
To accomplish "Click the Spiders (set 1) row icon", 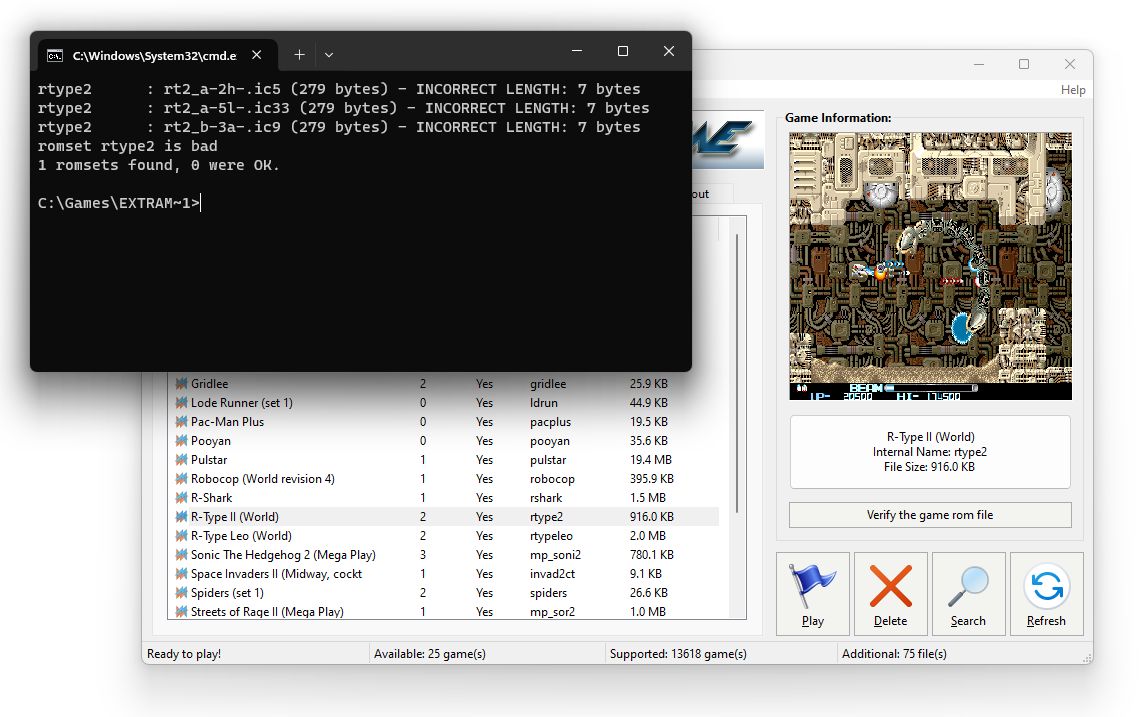I will [181, 593].
